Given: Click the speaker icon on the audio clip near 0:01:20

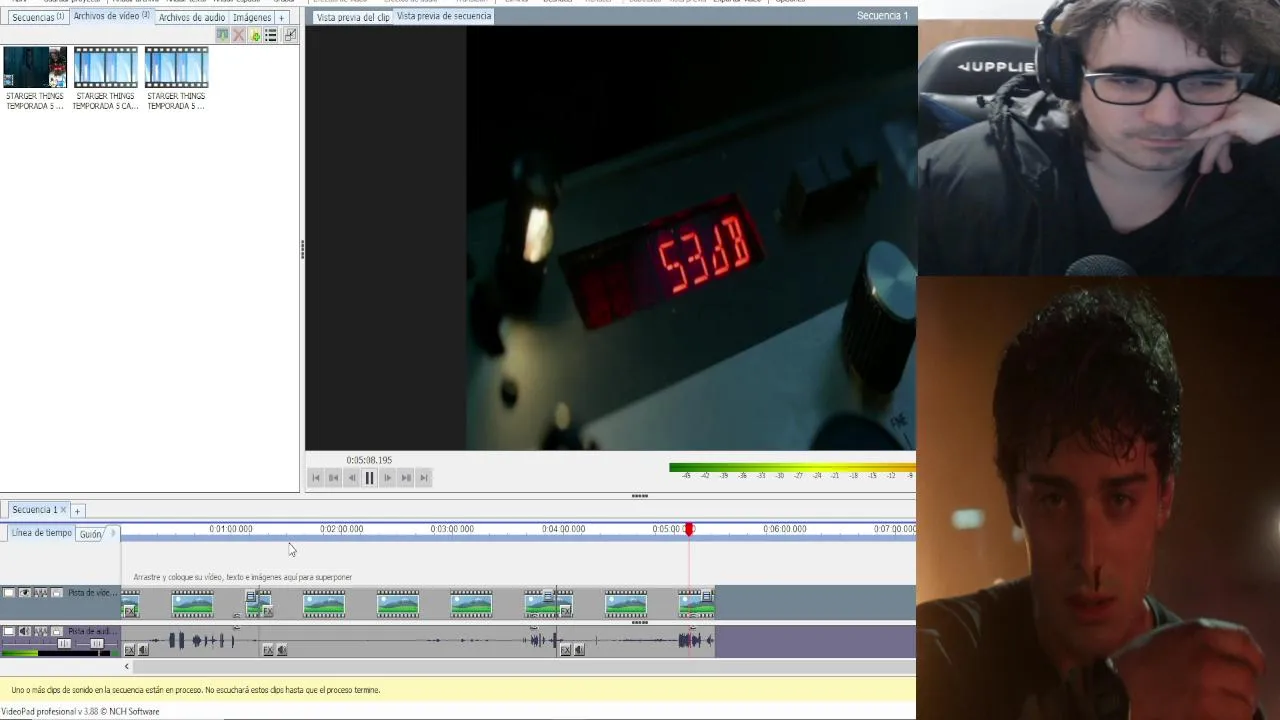Looking at the screenshot, I should tap(282, 650).
